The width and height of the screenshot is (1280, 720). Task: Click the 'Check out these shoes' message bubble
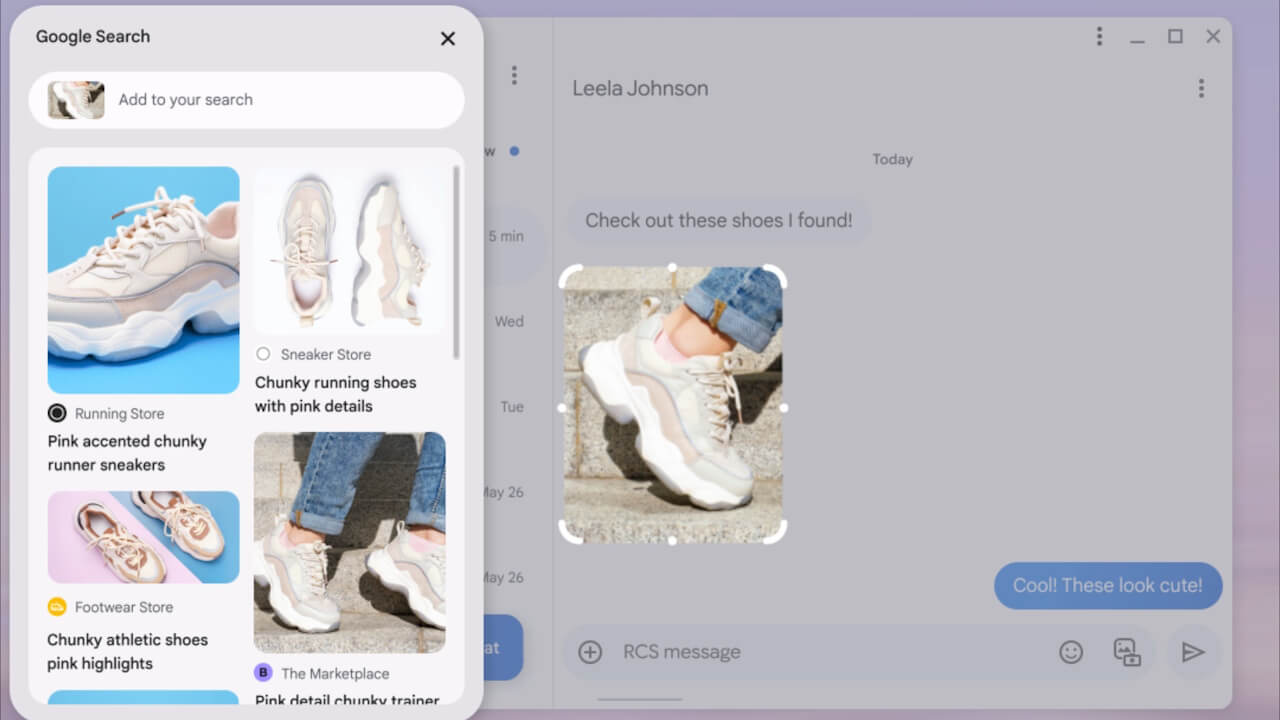719,220
